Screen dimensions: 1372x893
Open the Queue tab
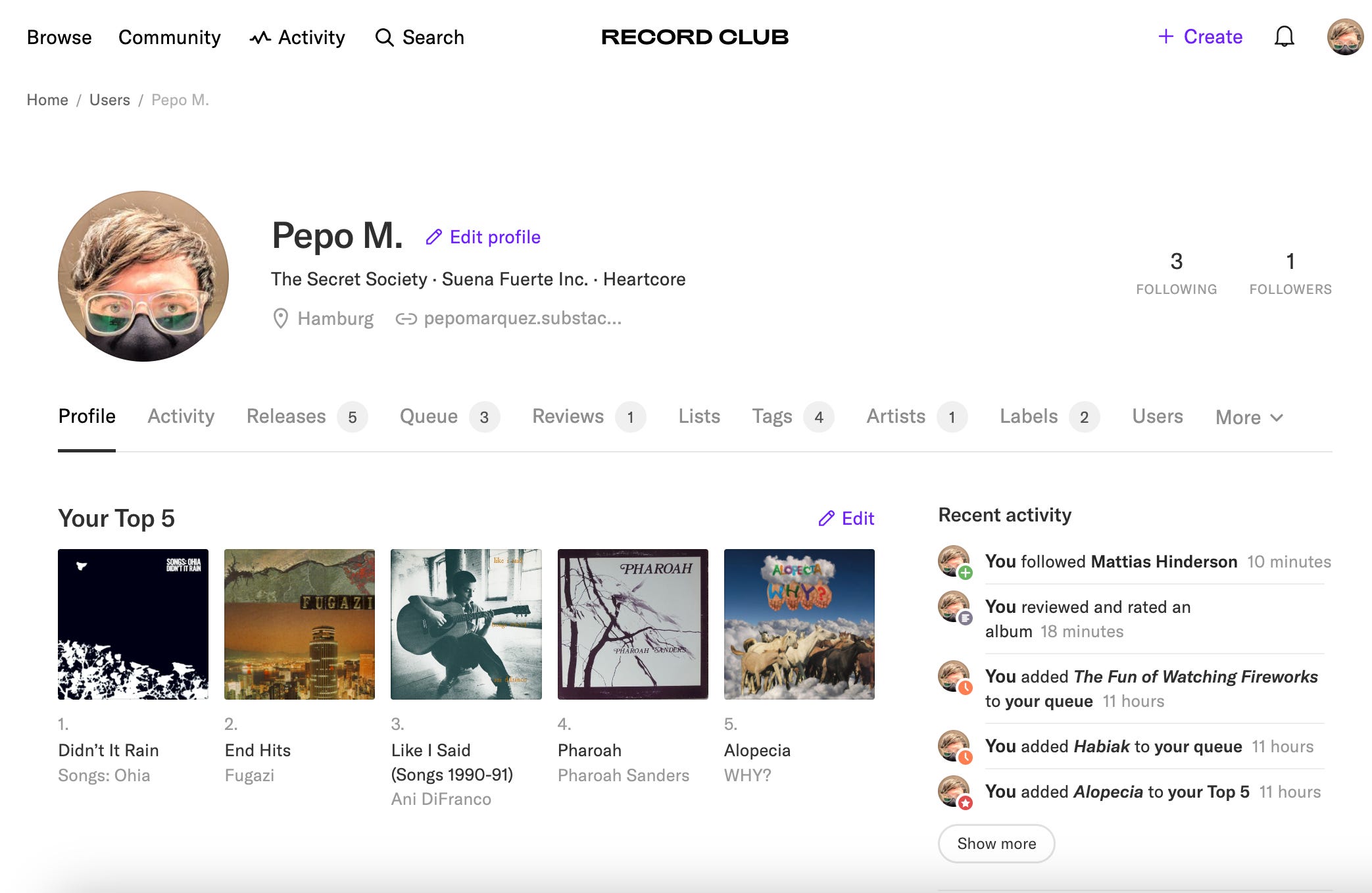(x=449, y=416)
